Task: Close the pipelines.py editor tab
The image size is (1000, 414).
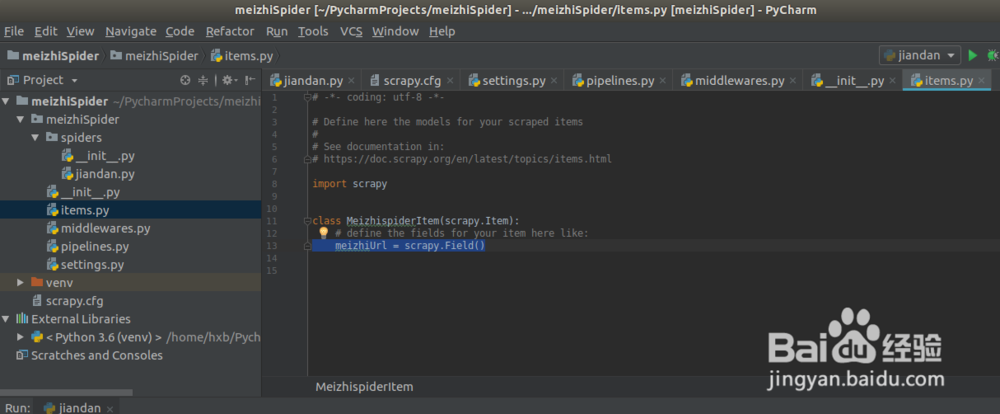Action: (x=663, y=81)
